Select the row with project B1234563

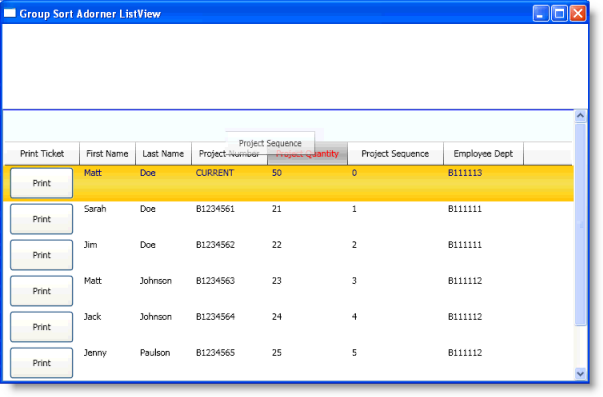[288, 291]
